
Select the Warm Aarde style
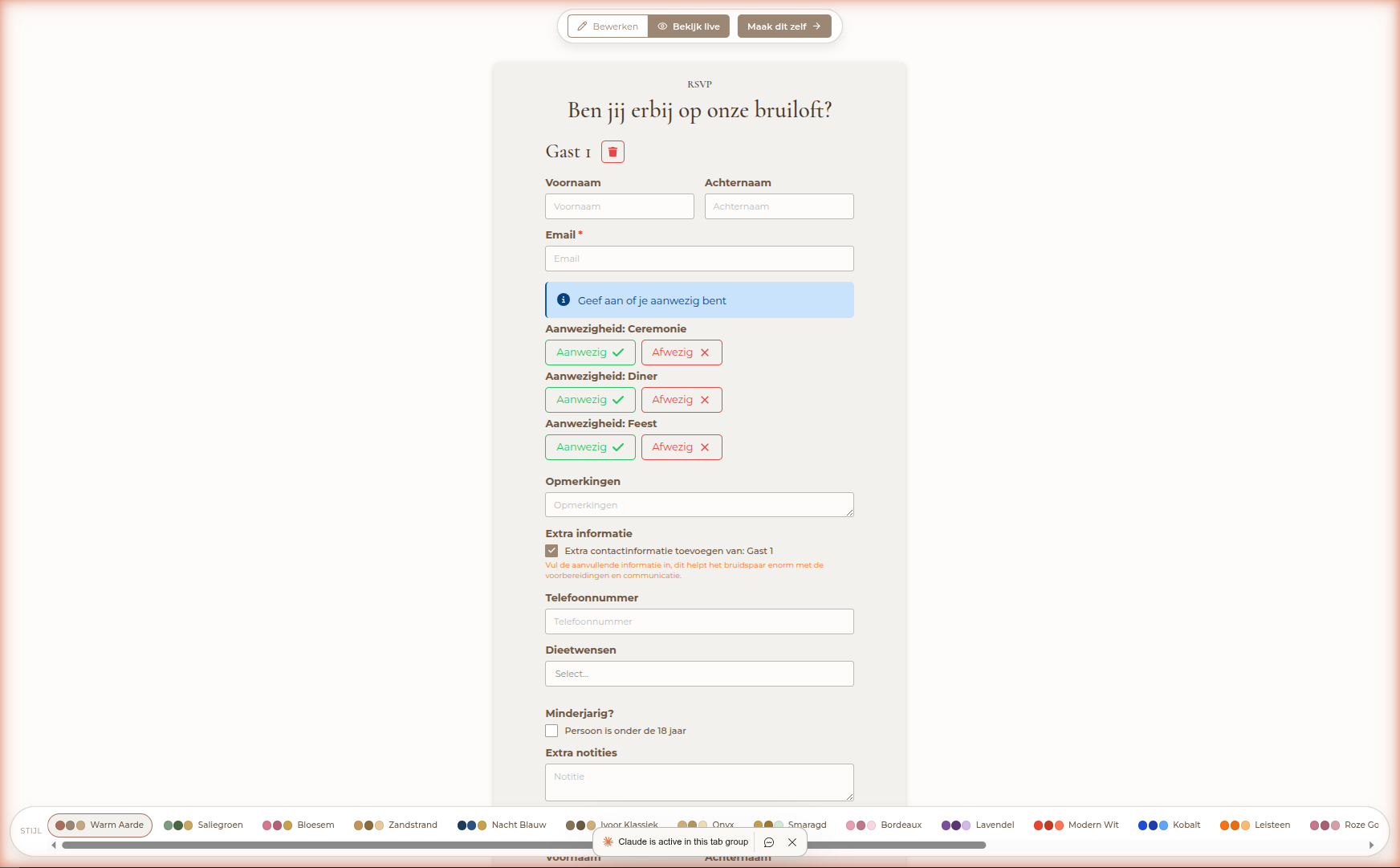(x=100, y=825)
